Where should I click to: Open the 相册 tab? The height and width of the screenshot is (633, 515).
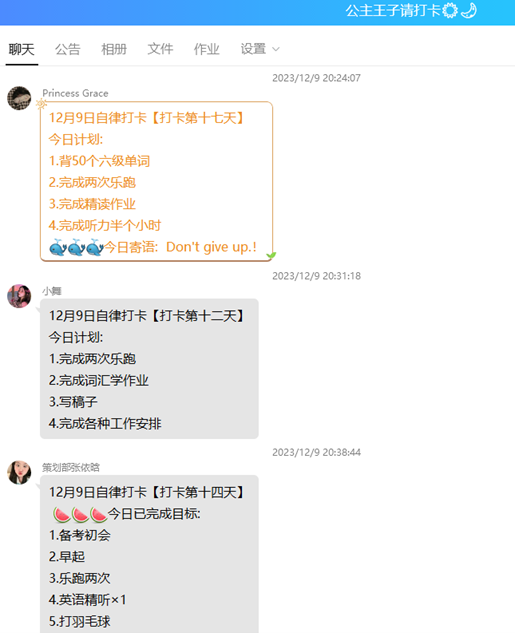coord(114,49)
